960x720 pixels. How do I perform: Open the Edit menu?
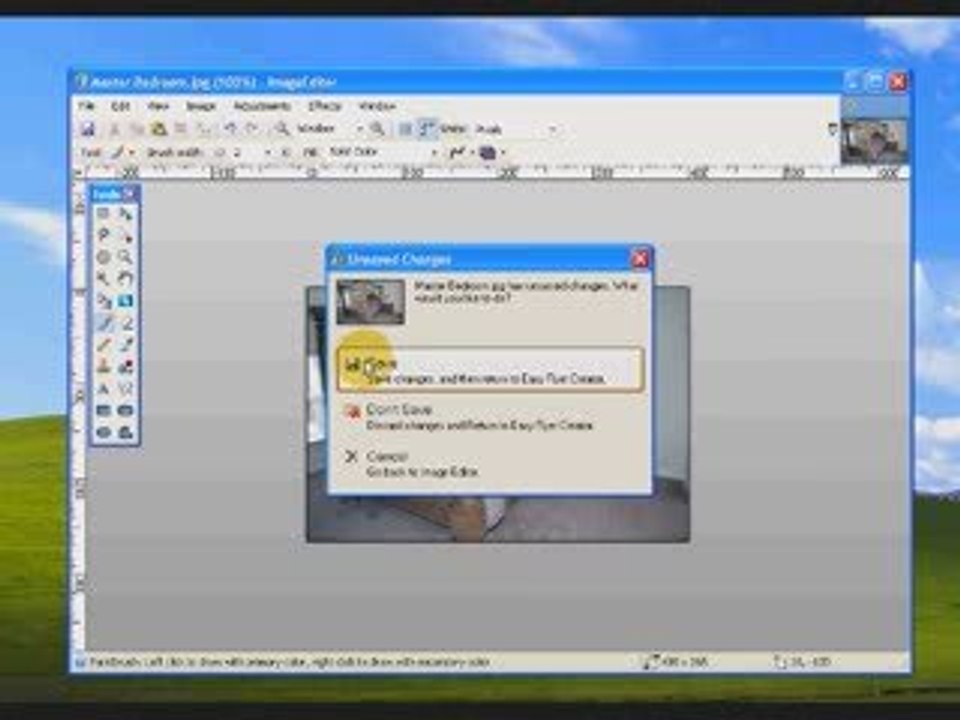click(120, 106)
